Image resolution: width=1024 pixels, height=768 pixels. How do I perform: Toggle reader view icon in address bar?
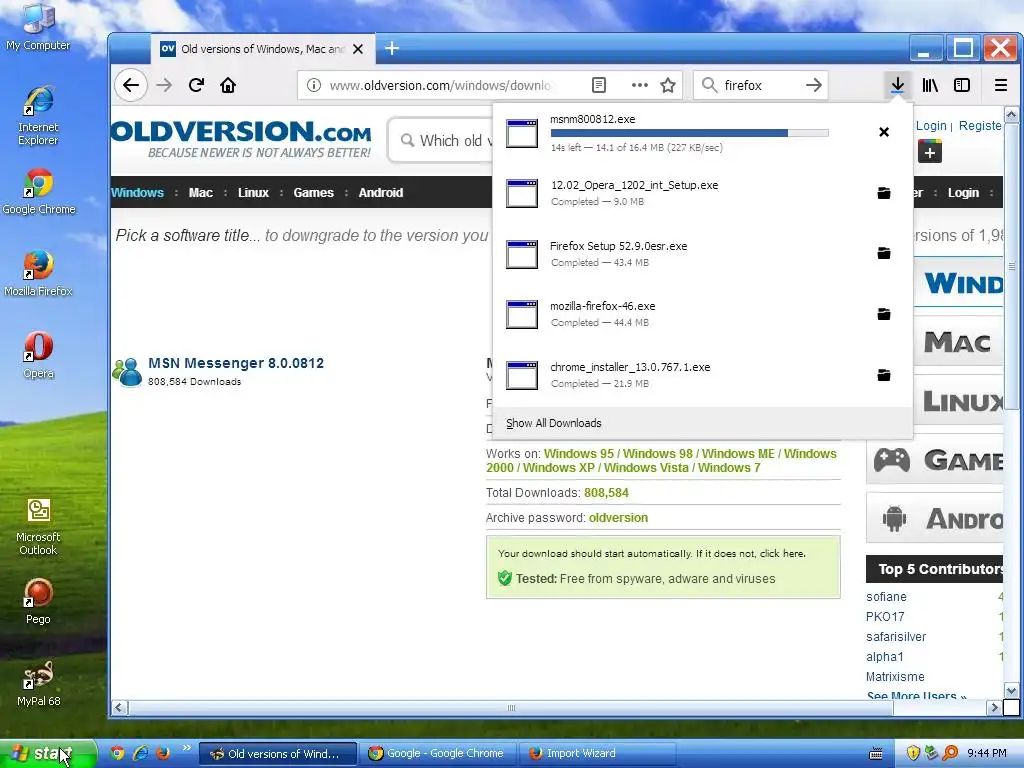pyautogui.click(x=599, y=85)
